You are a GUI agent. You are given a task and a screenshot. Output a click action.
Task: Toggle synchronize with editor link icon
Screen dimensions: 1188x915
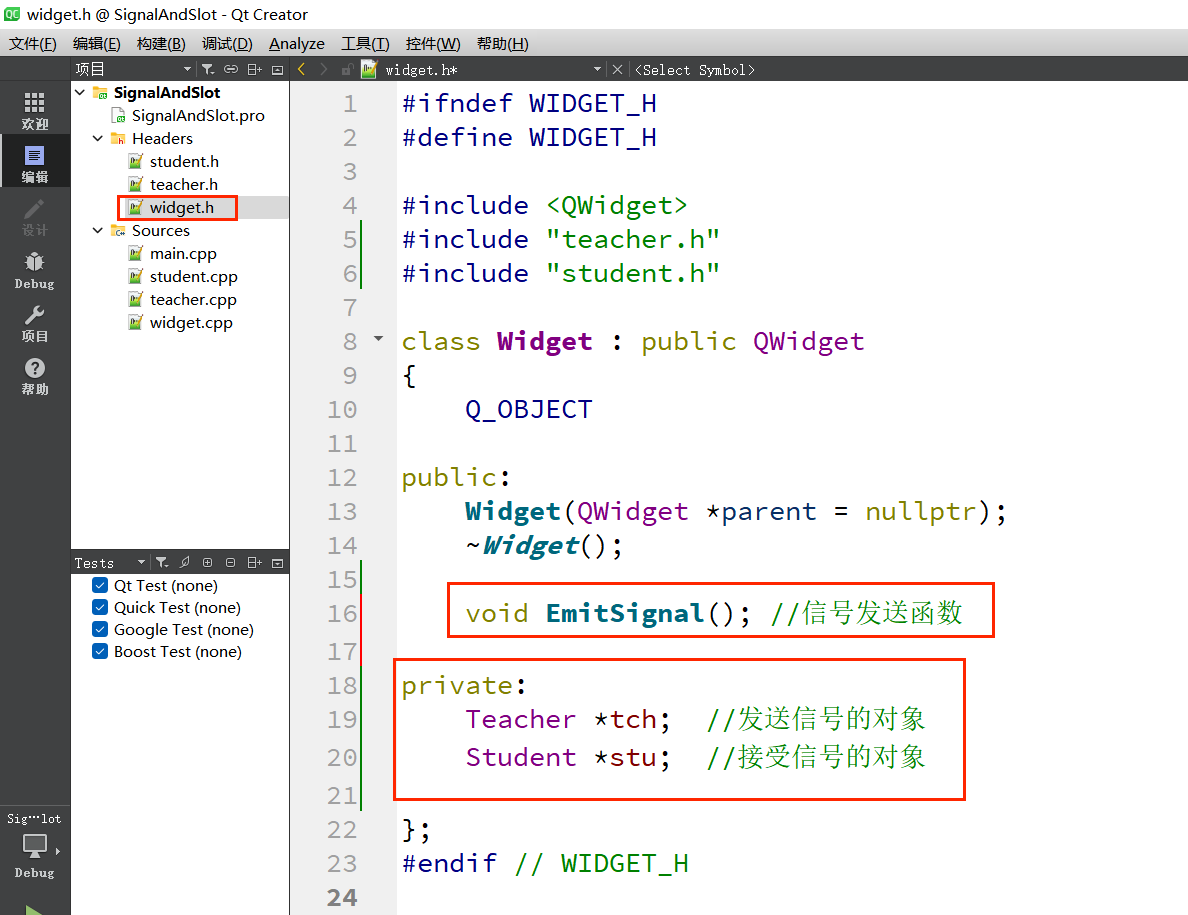(231, 70)
